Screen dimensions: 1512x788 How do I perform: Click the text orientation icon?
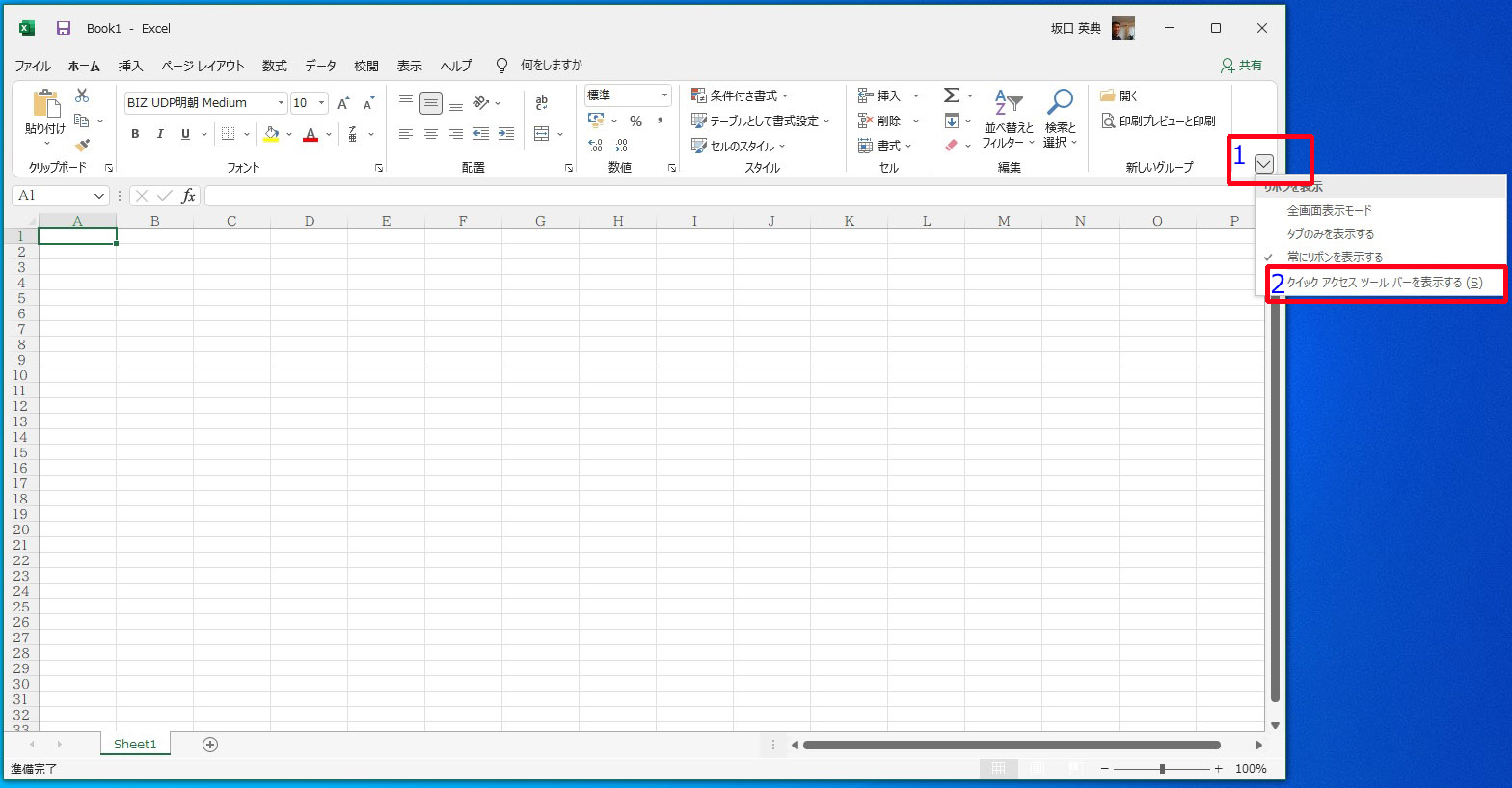coord(481,102)
